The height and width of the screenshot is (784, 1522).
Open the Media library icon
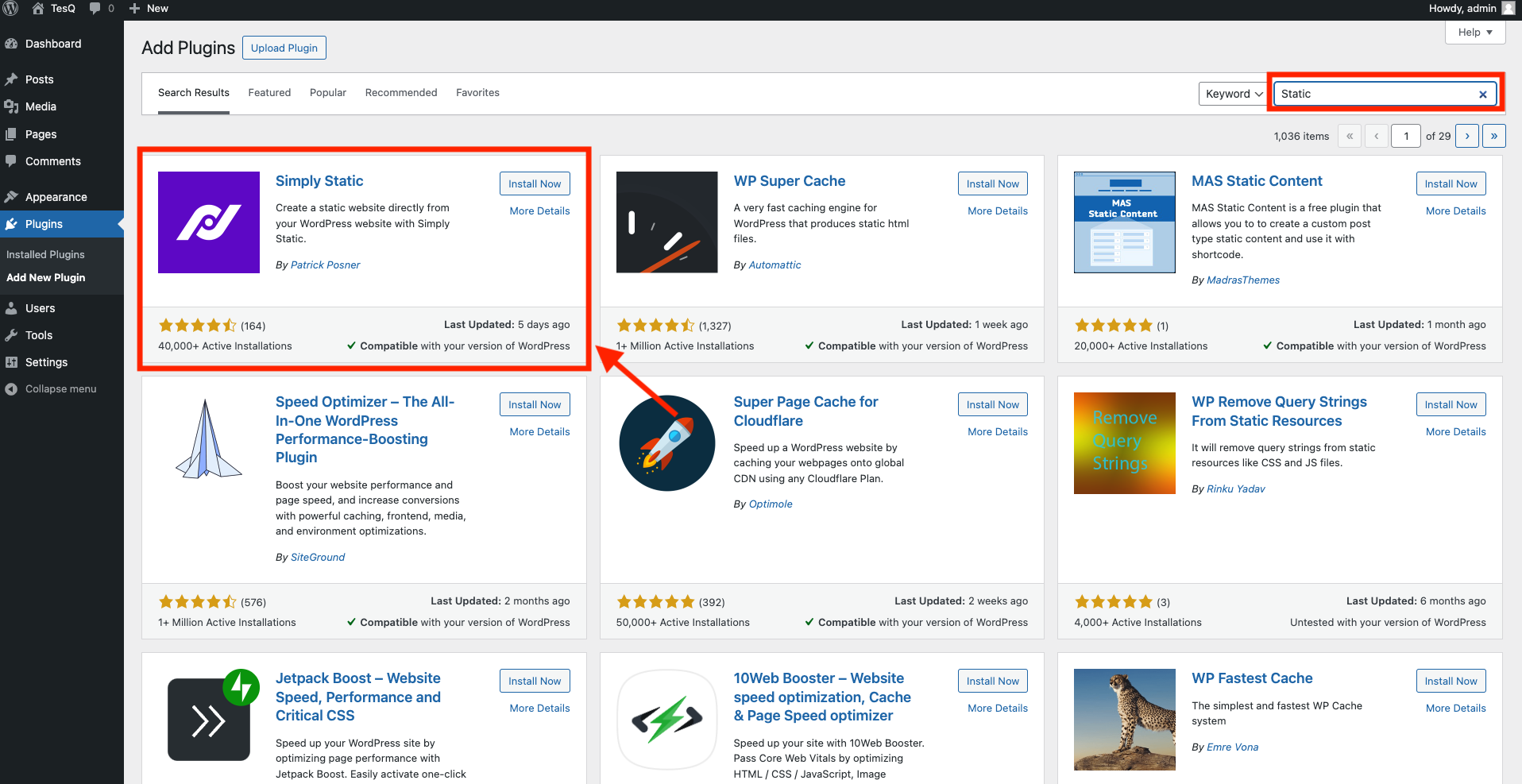pyautogui.click(x=13, y=106)
